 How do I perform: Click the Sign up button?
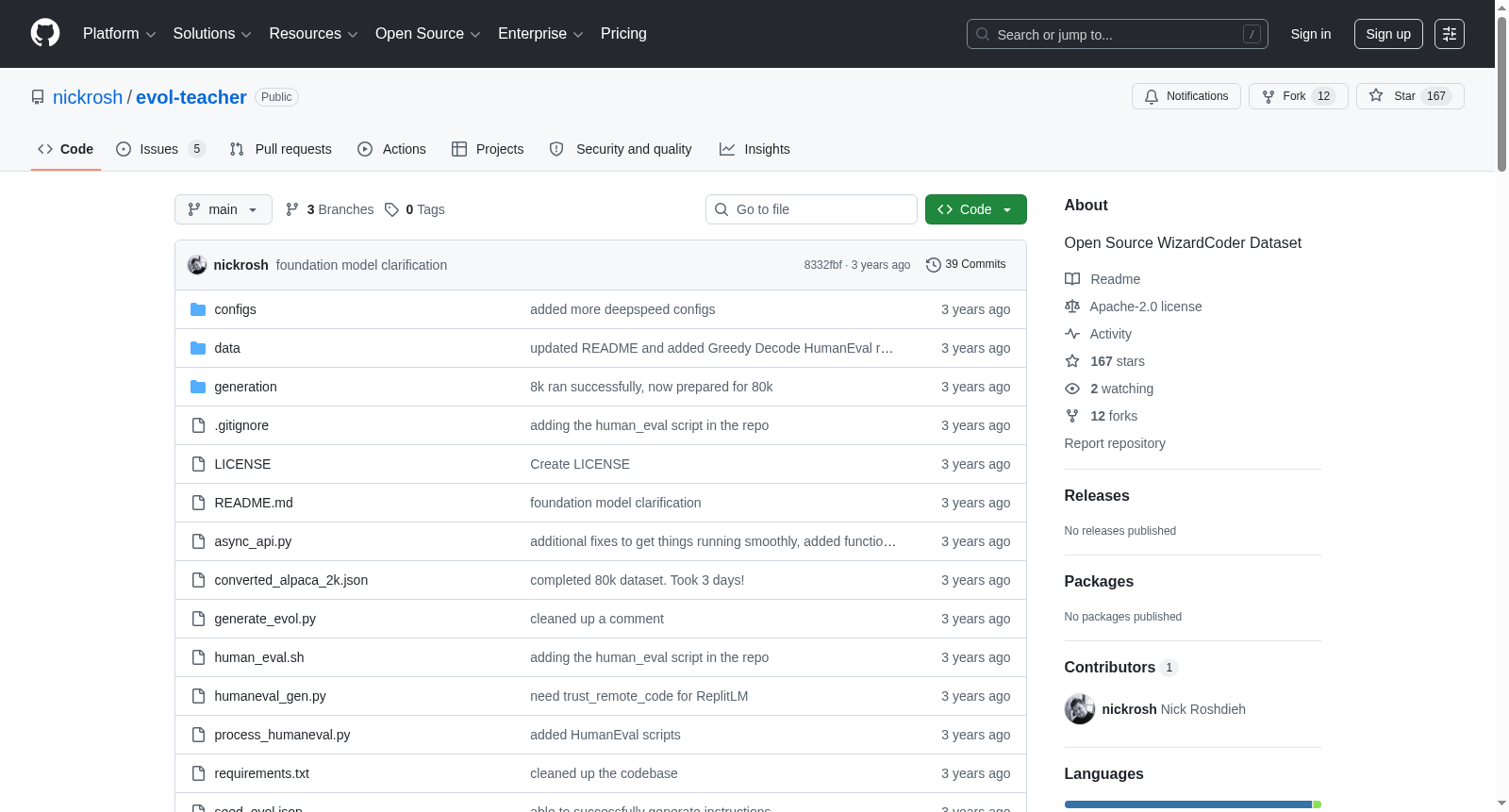pyautogui.click(x=1388, y=34)
